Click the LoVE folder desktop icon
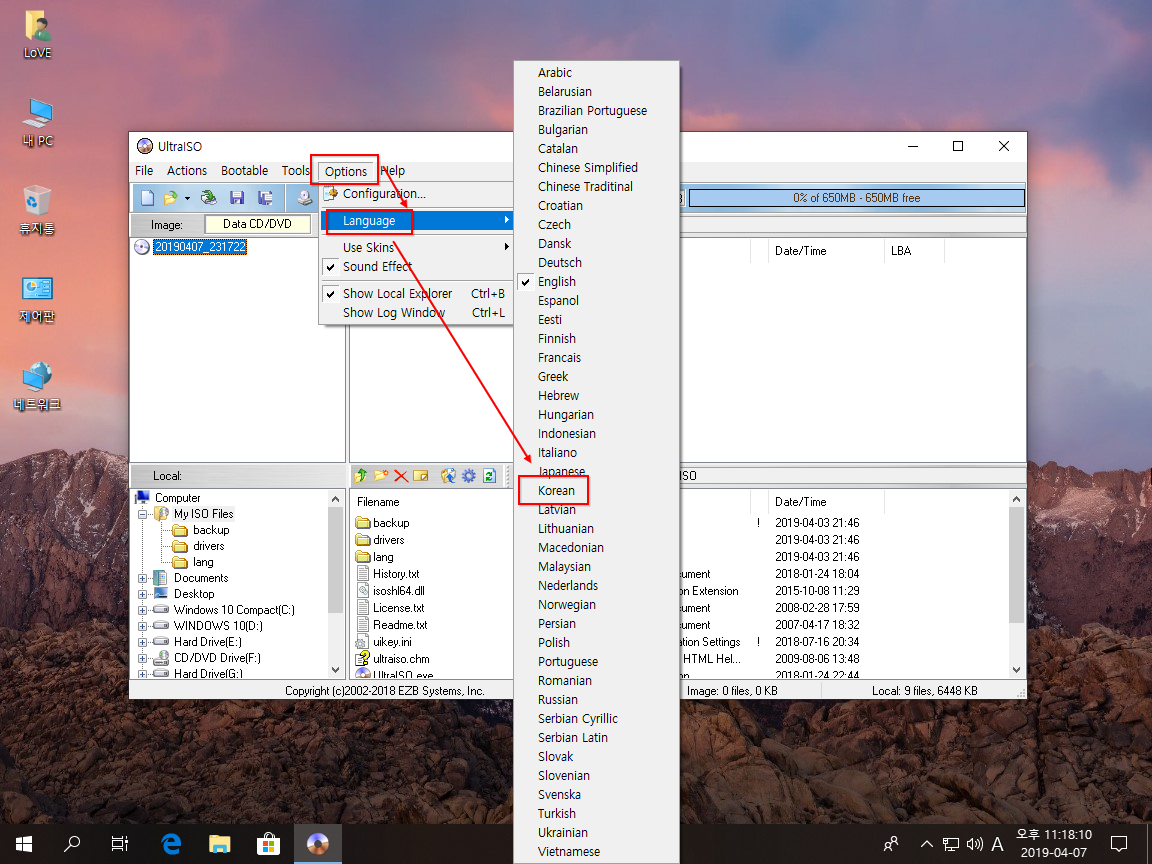The height and width of the screenshot is (864, 1152). (x=37, y=35)
